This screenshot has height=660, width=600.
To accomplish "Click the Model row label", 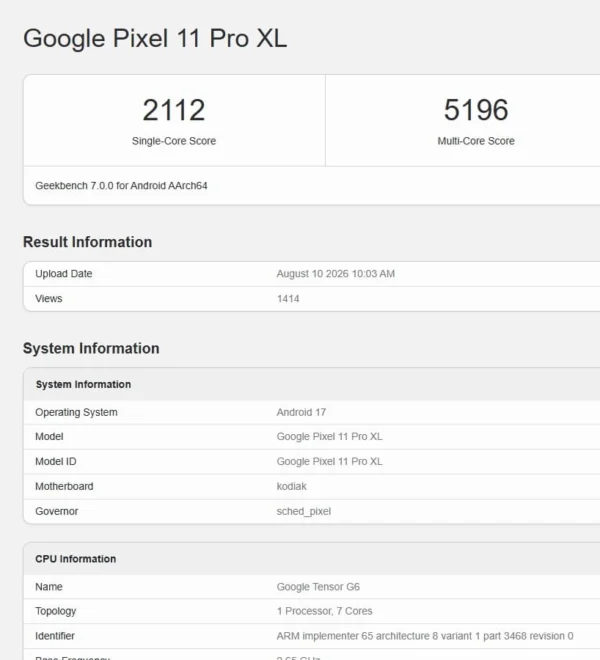I will pyautogui.click(x=49, y=436).
